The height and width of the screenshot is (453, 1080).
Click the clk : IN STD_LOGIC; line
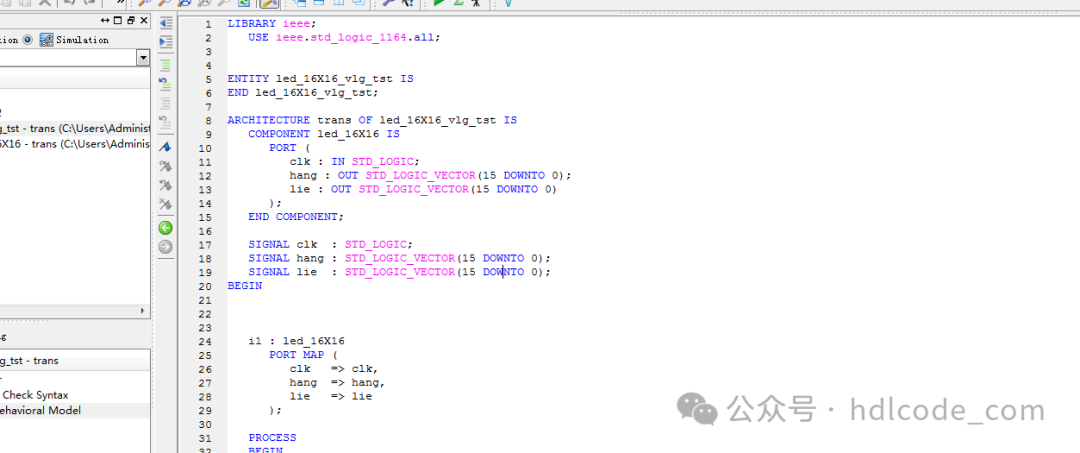click(x=354, y=161)
